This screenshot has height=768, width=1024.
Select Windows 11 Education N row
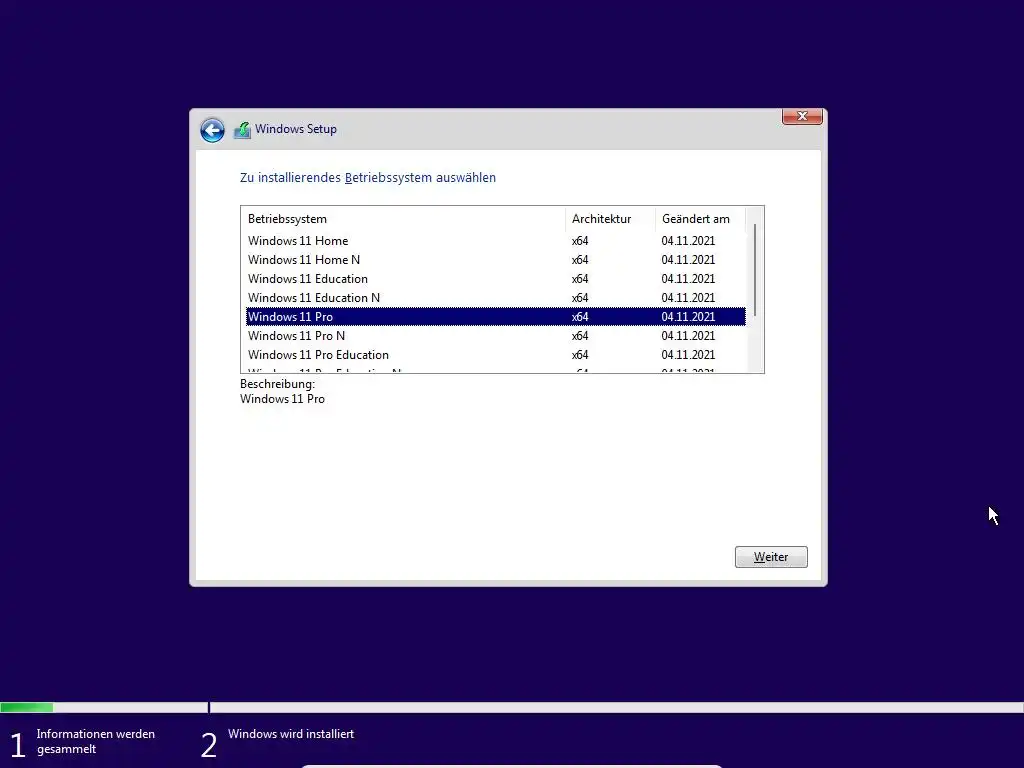point(496,298)
